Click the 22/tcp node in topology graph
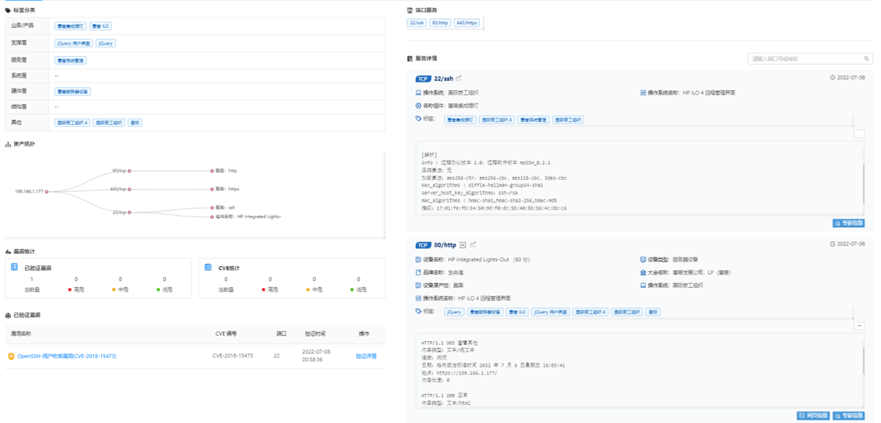Screen dimensions: 881x423 (x=129, y=212)
